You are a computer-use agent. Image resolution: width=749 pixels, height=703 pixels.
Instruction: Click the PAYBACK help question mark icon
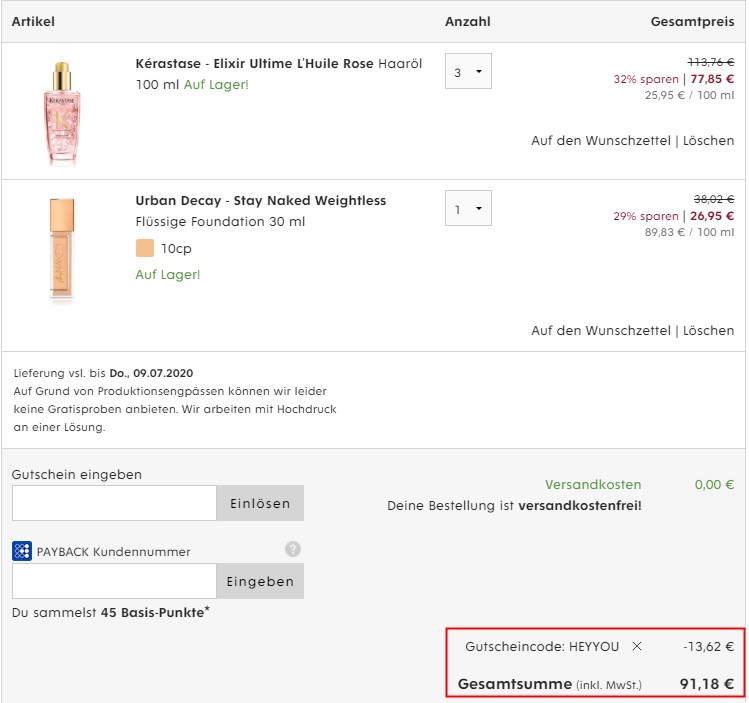pyautogui.click(x=293, y=549)
